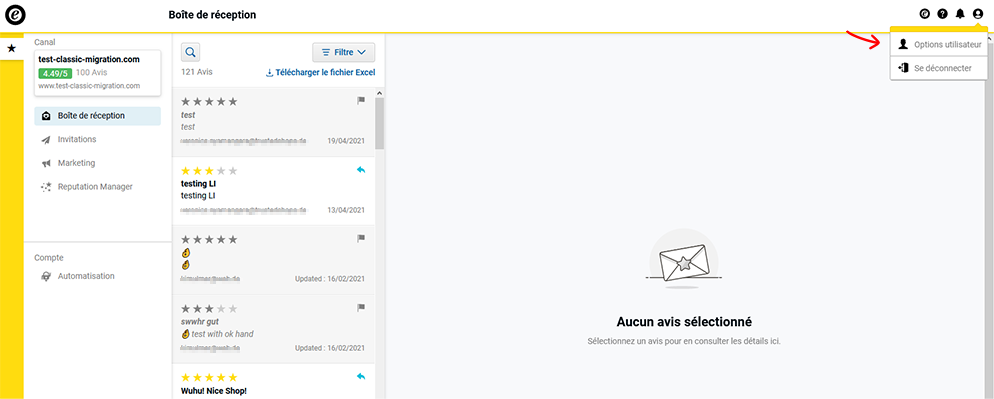
Task: Click the Invitations paper plane icon
Action: tap(46, 140)
